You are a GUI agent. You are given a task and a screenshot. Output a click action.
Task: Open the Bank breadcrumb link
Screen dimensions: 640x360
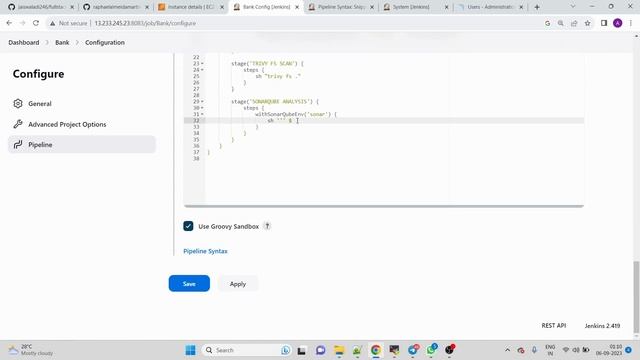coord(62,42)
